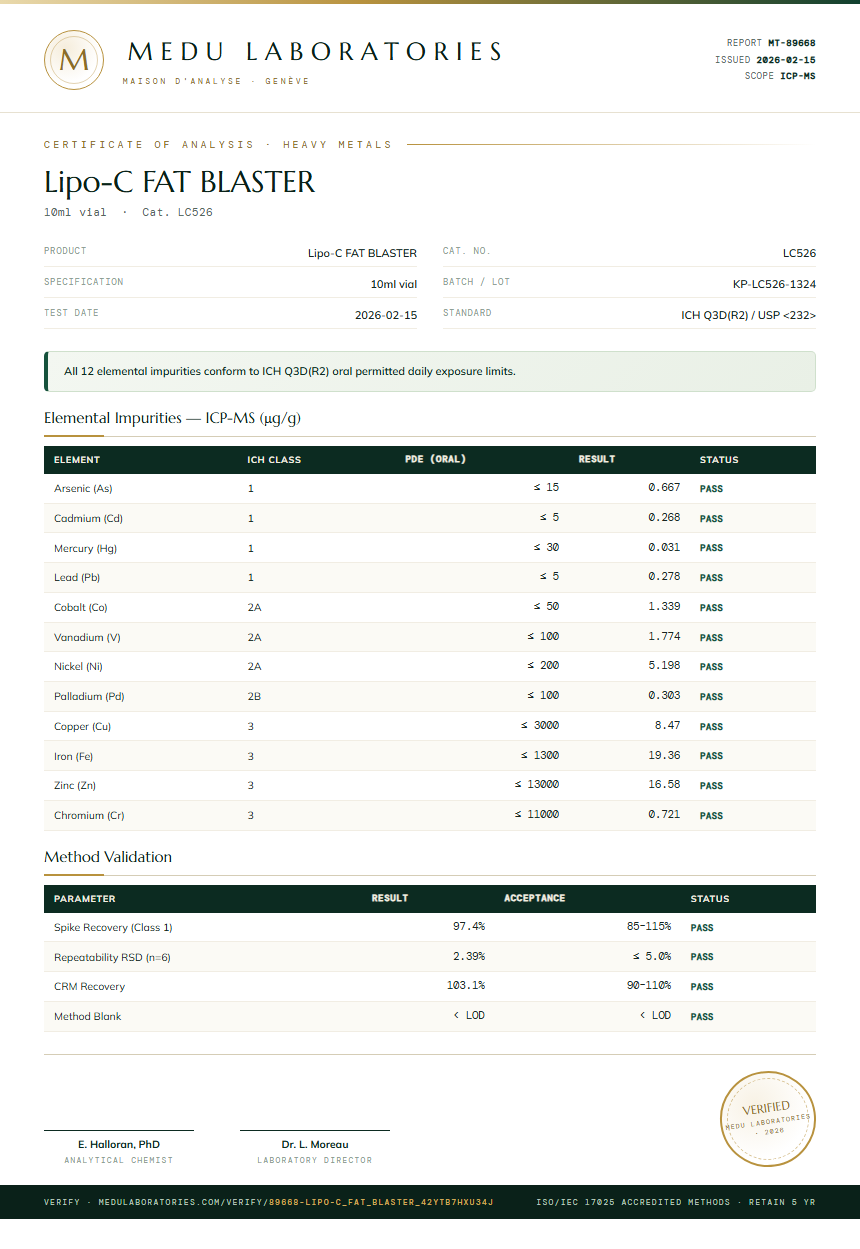Click the Iron (Fe) row label
This screenshot has width=860, height=1249.
point(73,756)
